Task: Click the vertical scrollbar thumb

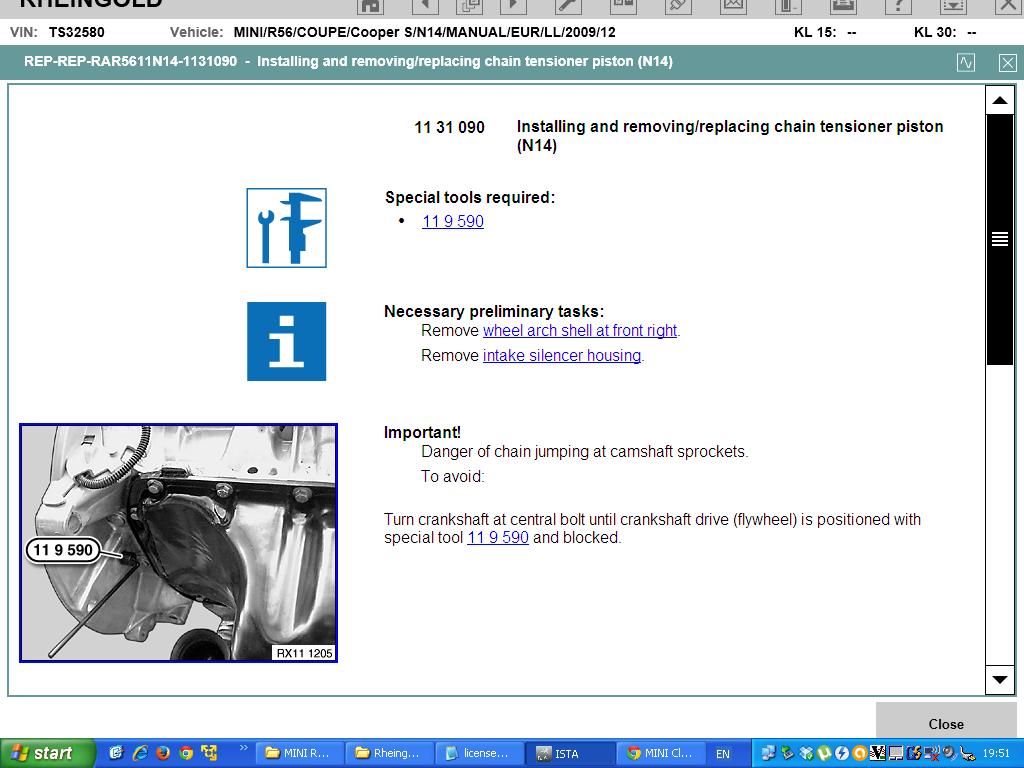Action: 999,239
